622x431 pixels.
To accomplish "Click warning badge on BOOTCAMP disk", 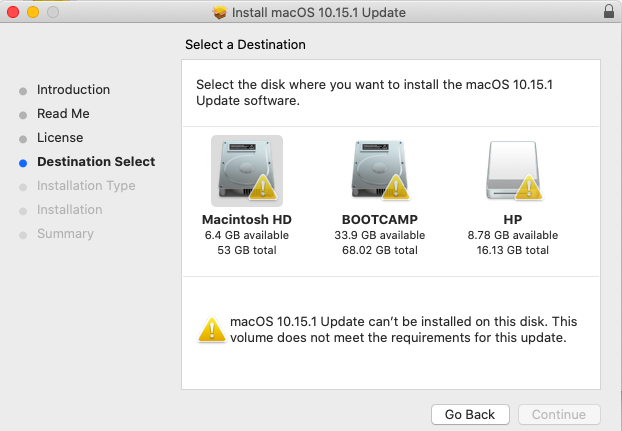I will [x=397, y=187].
